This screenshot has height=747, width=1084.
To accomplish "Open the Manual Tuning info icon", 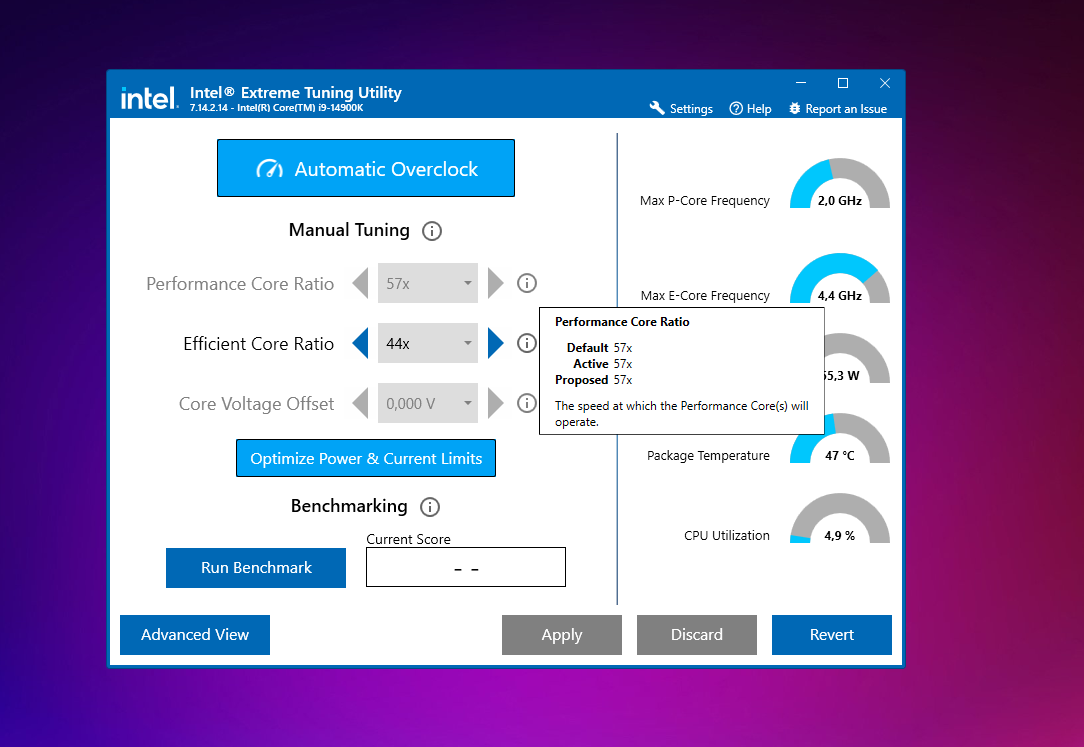I will point(432,231).
